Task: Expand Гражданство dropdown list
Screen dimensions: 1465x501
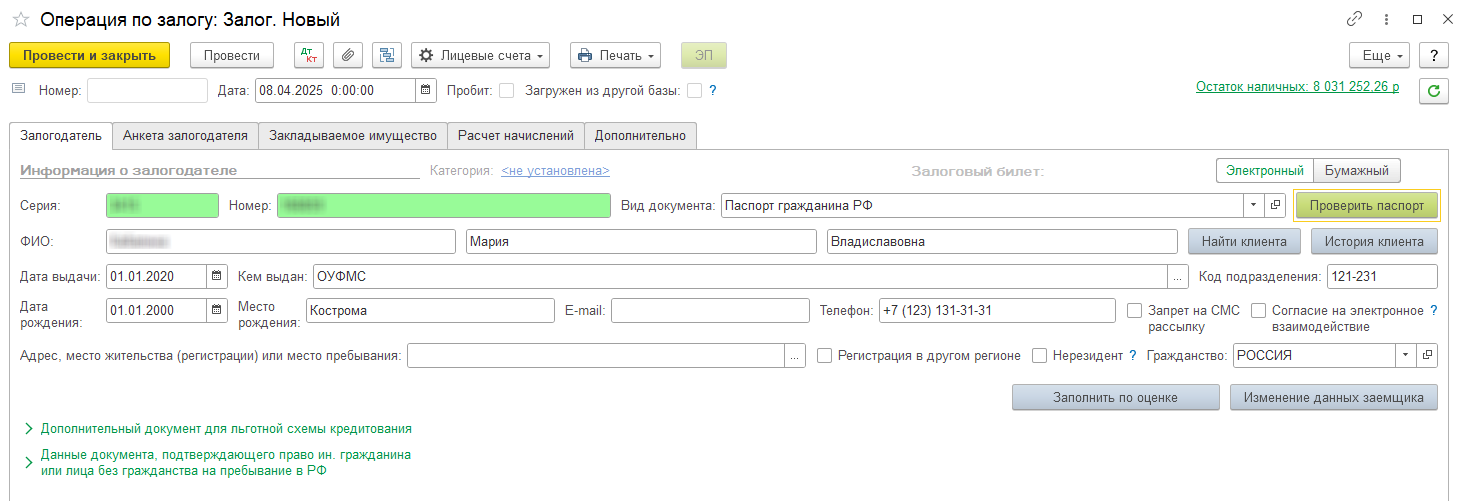Action: click(x=1407, y=355)
